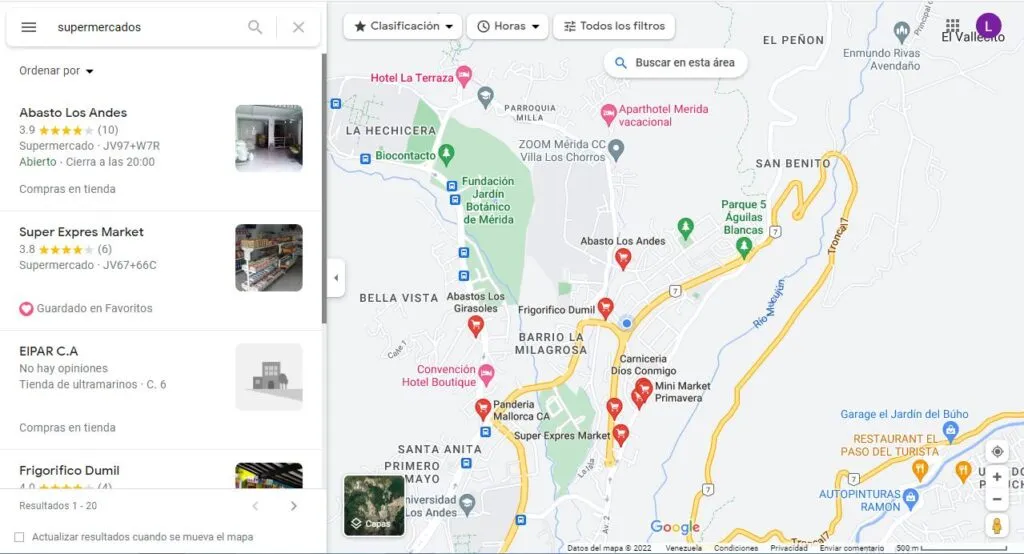The image size is (1024, 554).
Task: Open the Horas filter dropdown
Action: click(508, 26)
